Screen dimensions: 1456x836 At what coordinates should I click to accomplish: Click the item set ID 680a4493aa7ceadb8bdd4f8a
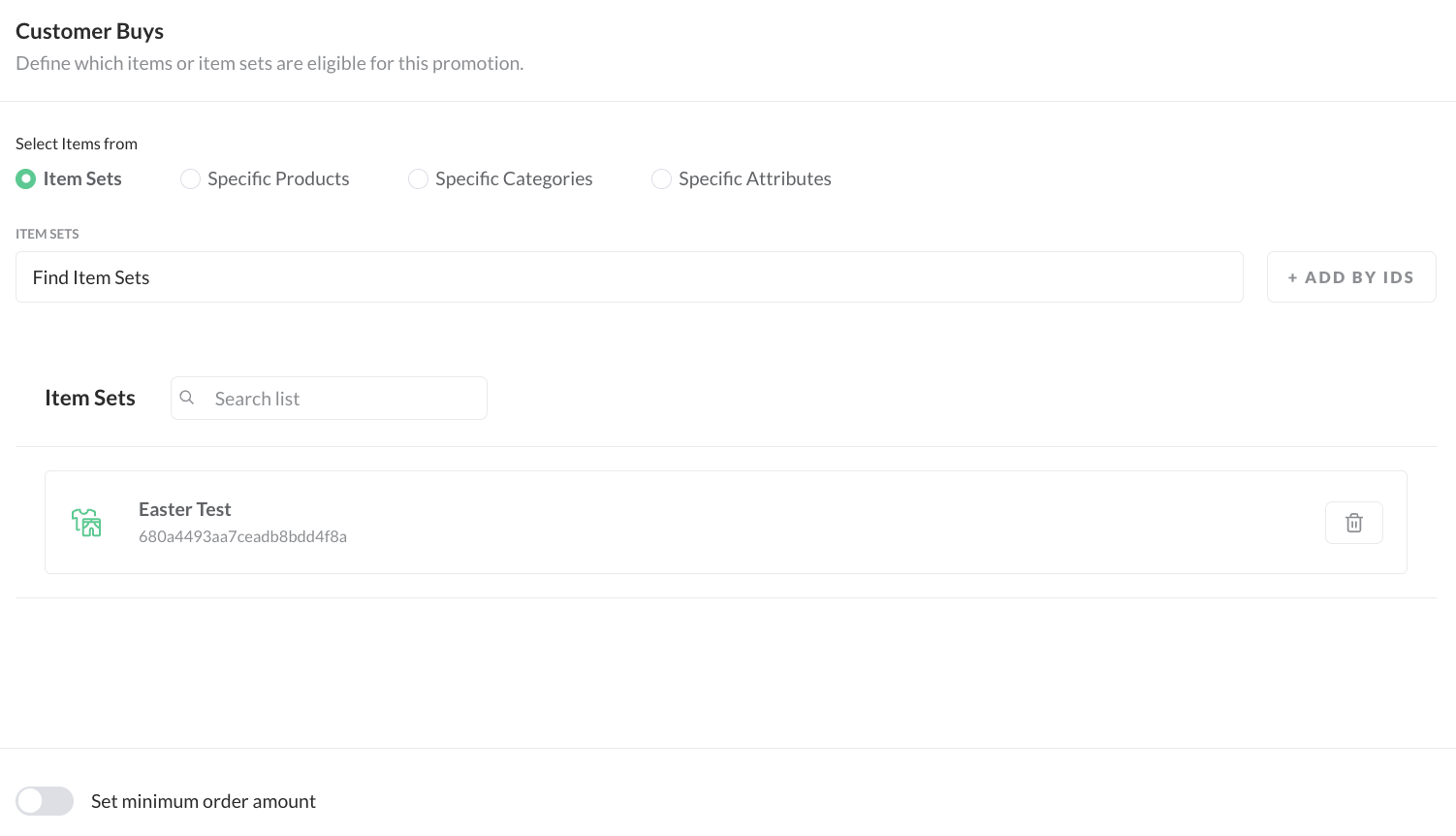242,536
